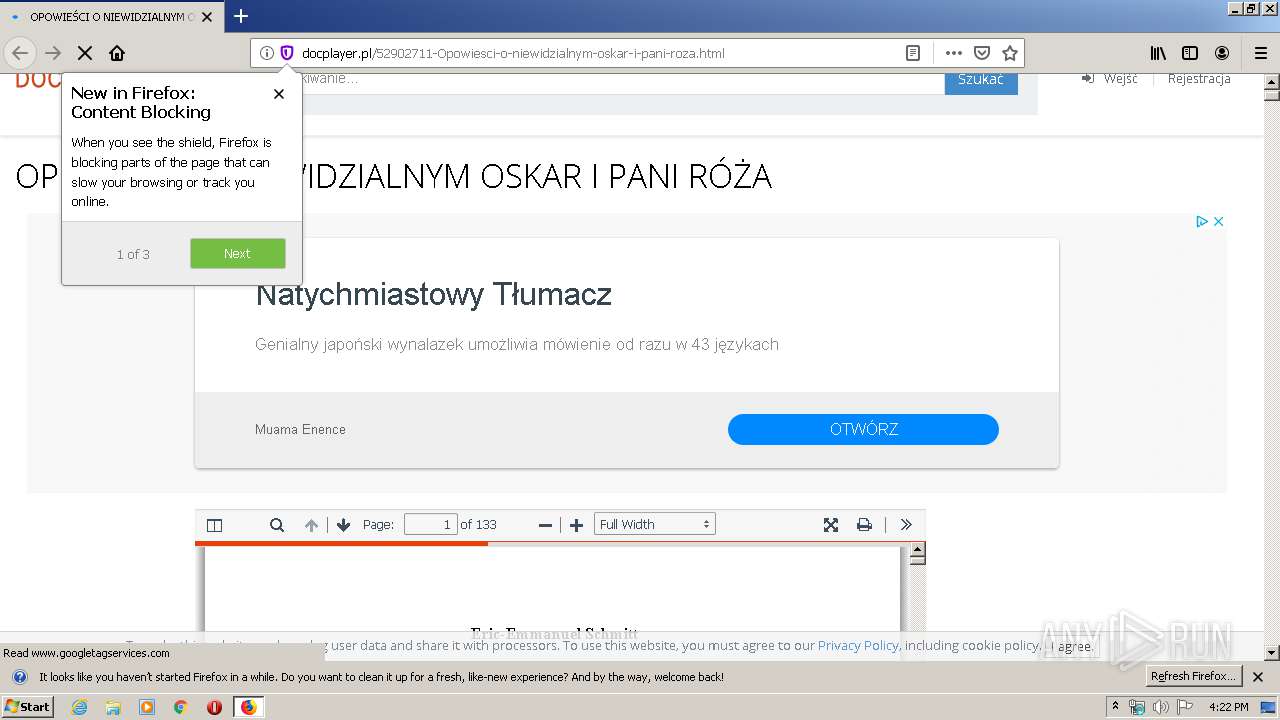The width and height of the screenshot is (1280, 720).
Task: Open the Windows Start menu
Action: (x=27, y=706)
